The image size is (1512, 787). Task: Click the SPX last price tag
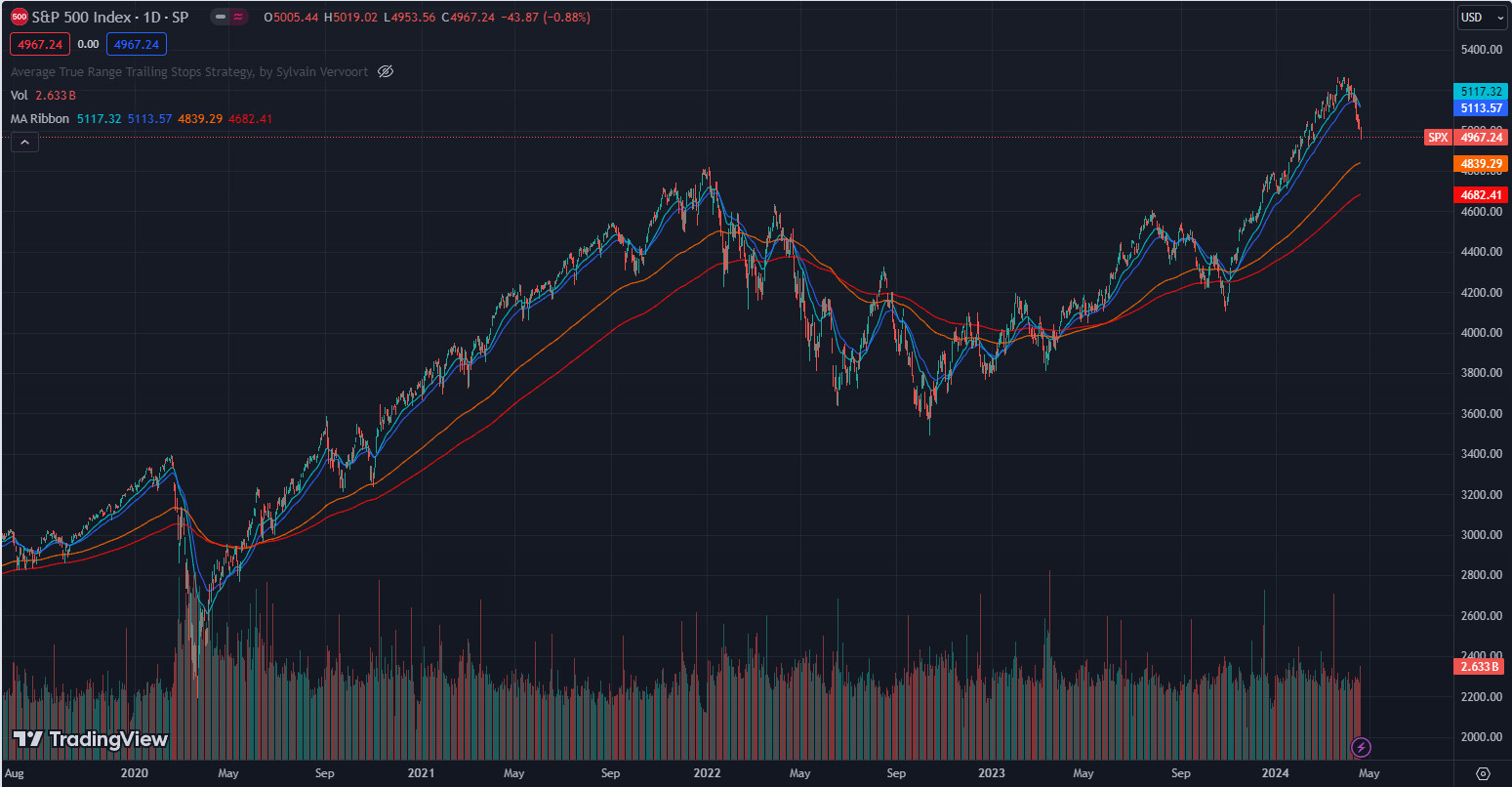(1438, 138)
